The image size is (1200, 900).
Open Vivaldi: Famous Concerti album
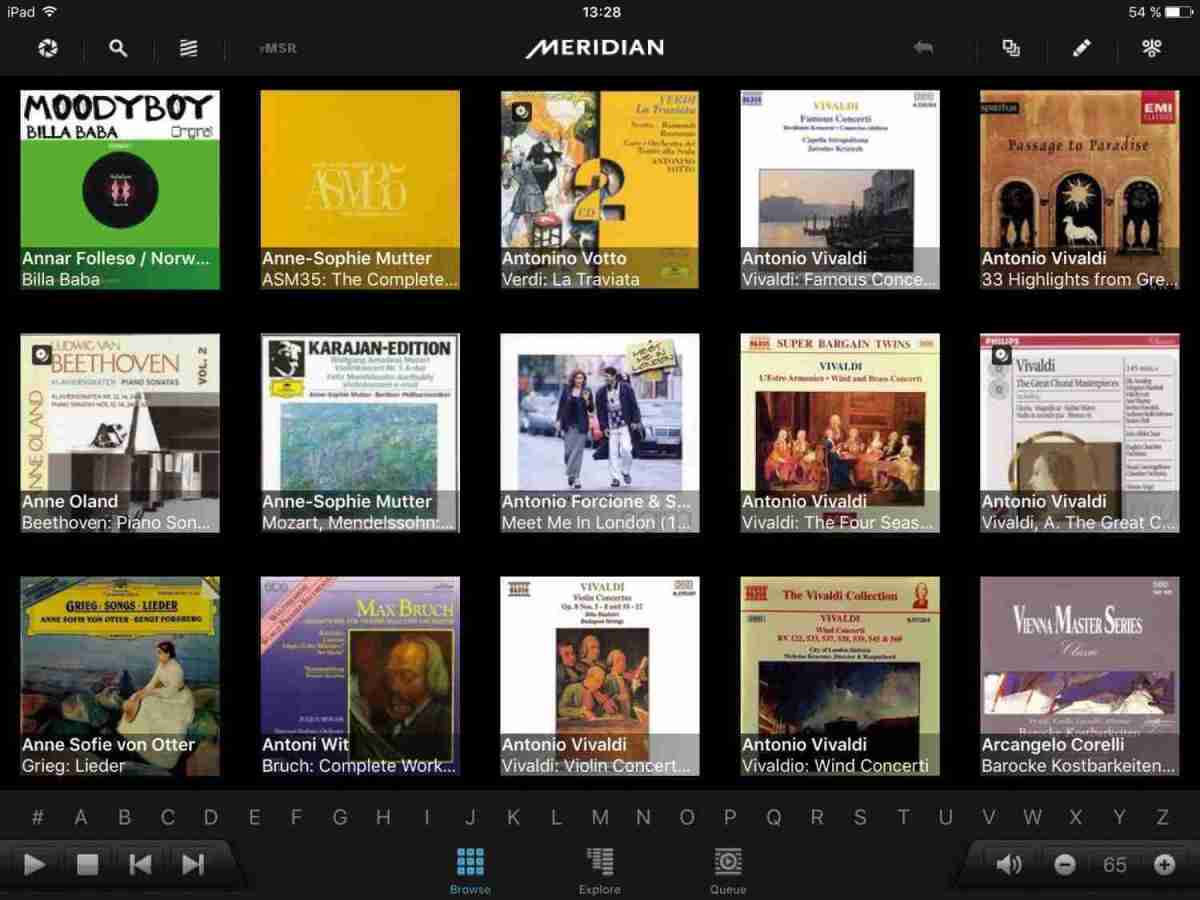[840, 190]
